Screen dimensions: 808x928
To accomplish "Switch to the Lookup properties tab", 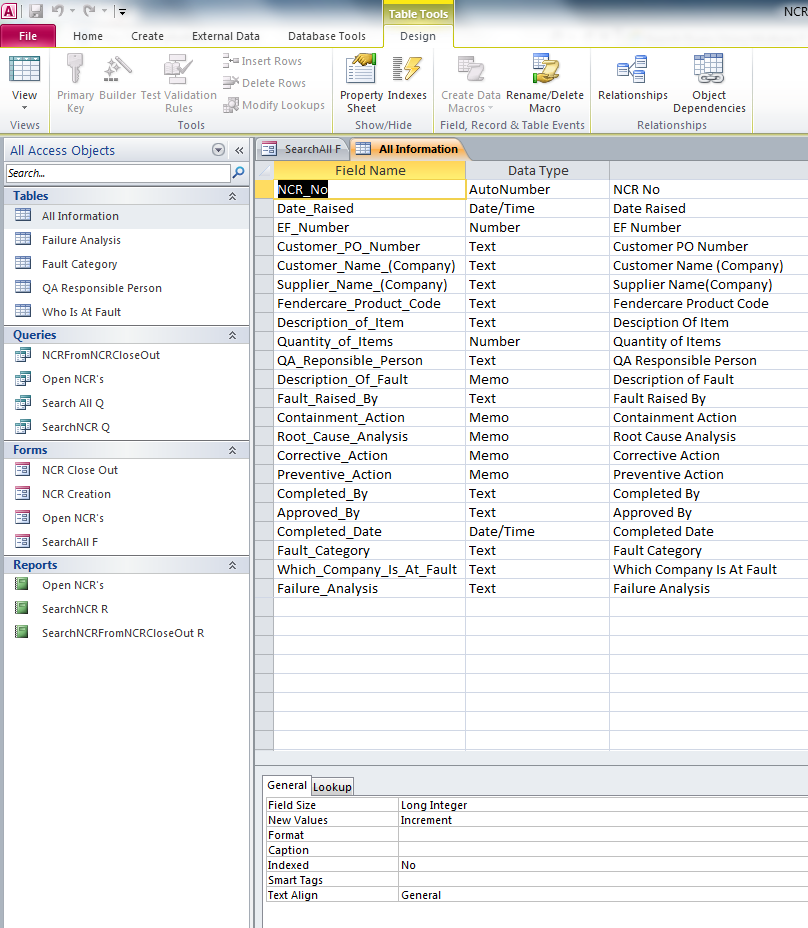I will click(x=332, y=787).
